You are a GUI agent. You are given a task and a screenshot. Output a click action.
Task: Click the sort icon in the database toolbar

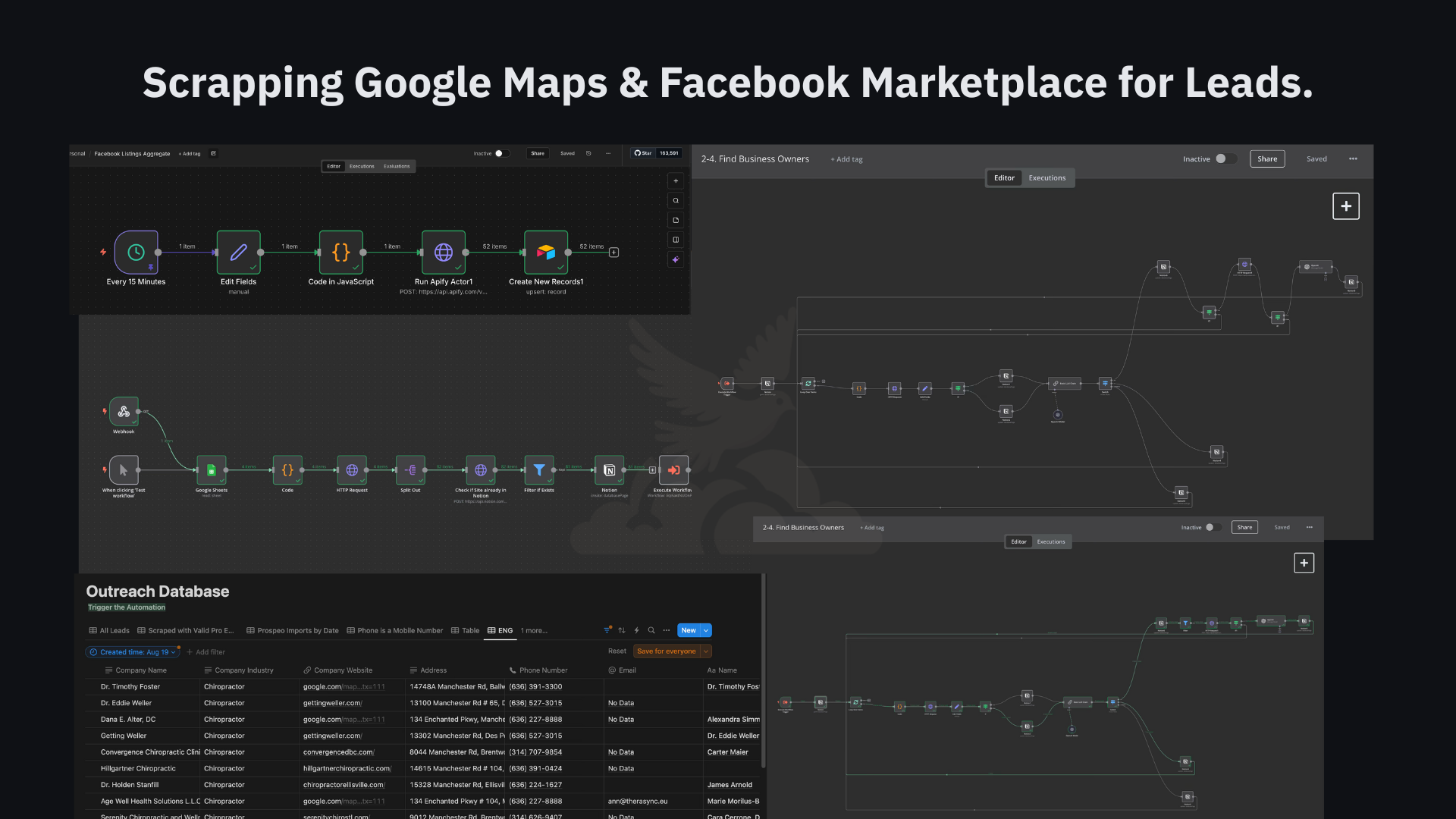tap(621, 630)
